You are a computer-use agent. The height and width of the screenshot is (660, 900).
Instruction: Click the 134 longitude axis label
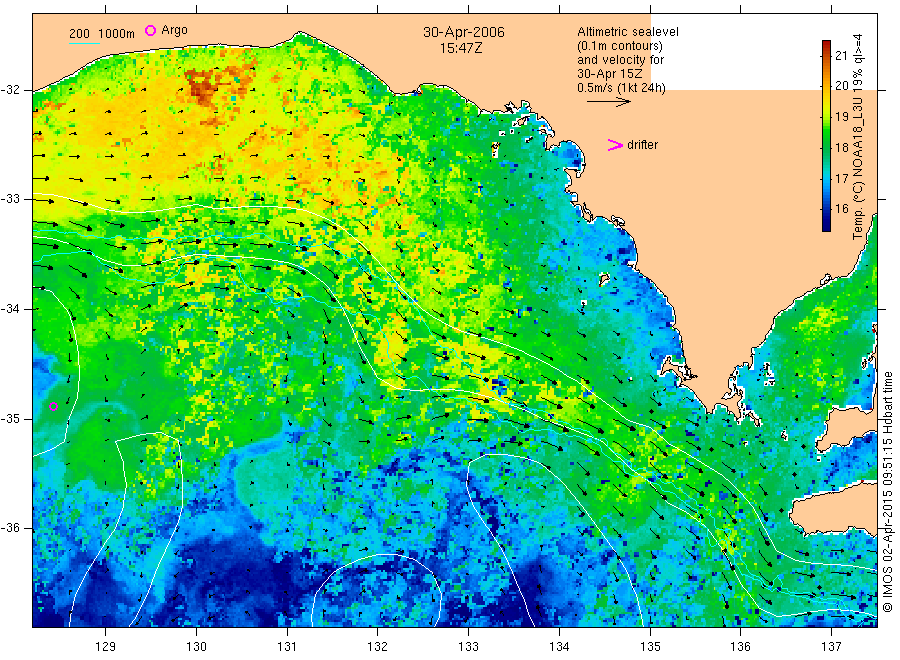click(559, 646)
